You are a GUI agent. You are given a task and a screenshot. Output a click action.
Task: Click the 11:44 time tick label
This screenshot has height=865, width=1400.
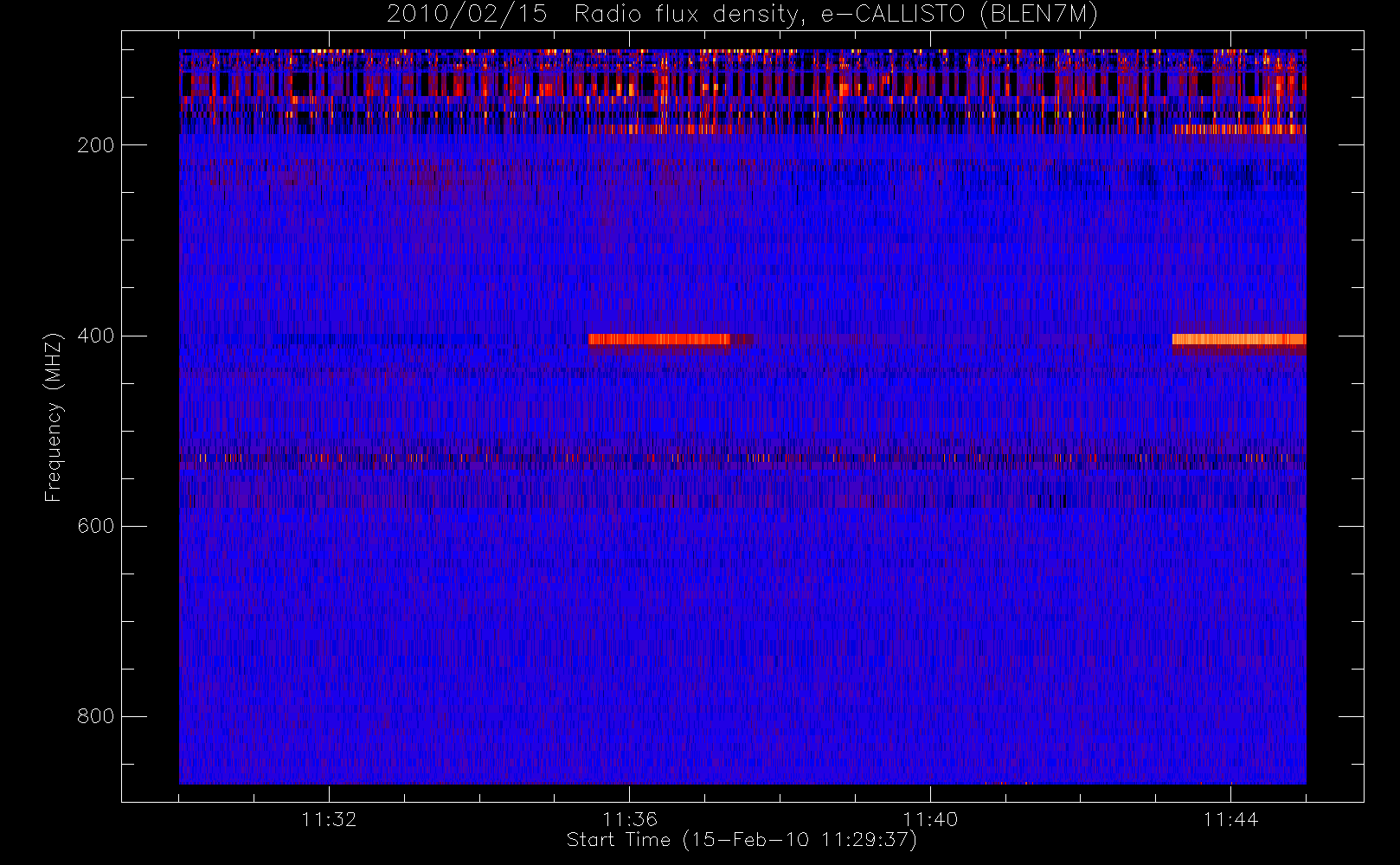[x=1230, y=819]
